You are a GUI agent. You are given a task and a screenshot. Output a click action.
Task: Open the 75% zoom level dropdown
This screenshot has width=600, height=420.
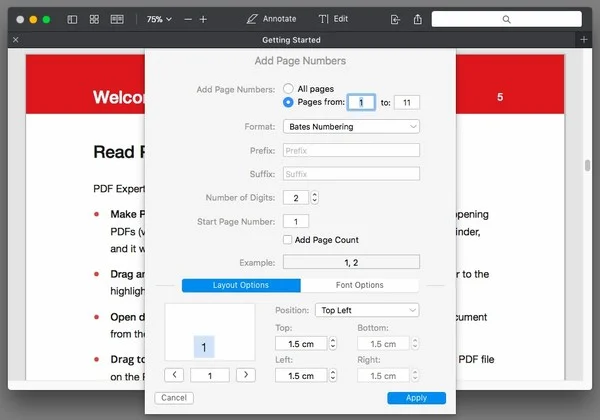point(159,19)
